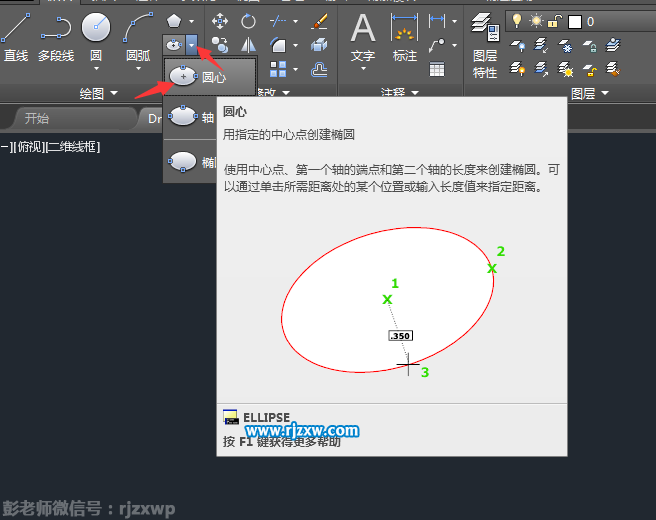Viewport: 656px width, 520px height.
Task: Click the [俯视] view control label
Action: click(30, 147)
